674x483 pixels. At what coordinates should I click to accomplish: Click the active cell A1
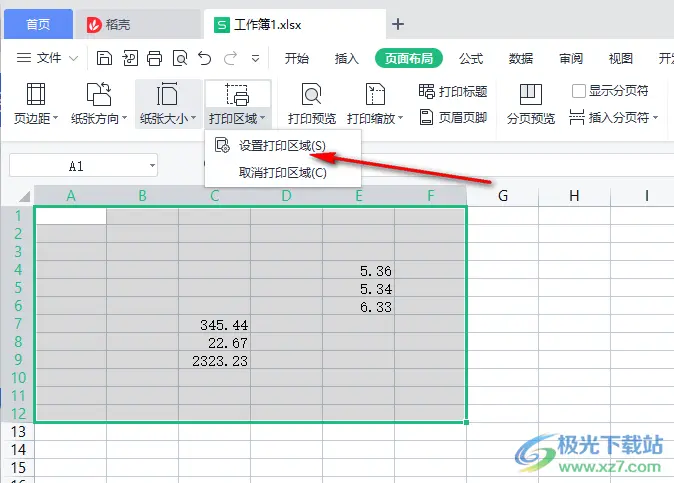tap(71, 216)
